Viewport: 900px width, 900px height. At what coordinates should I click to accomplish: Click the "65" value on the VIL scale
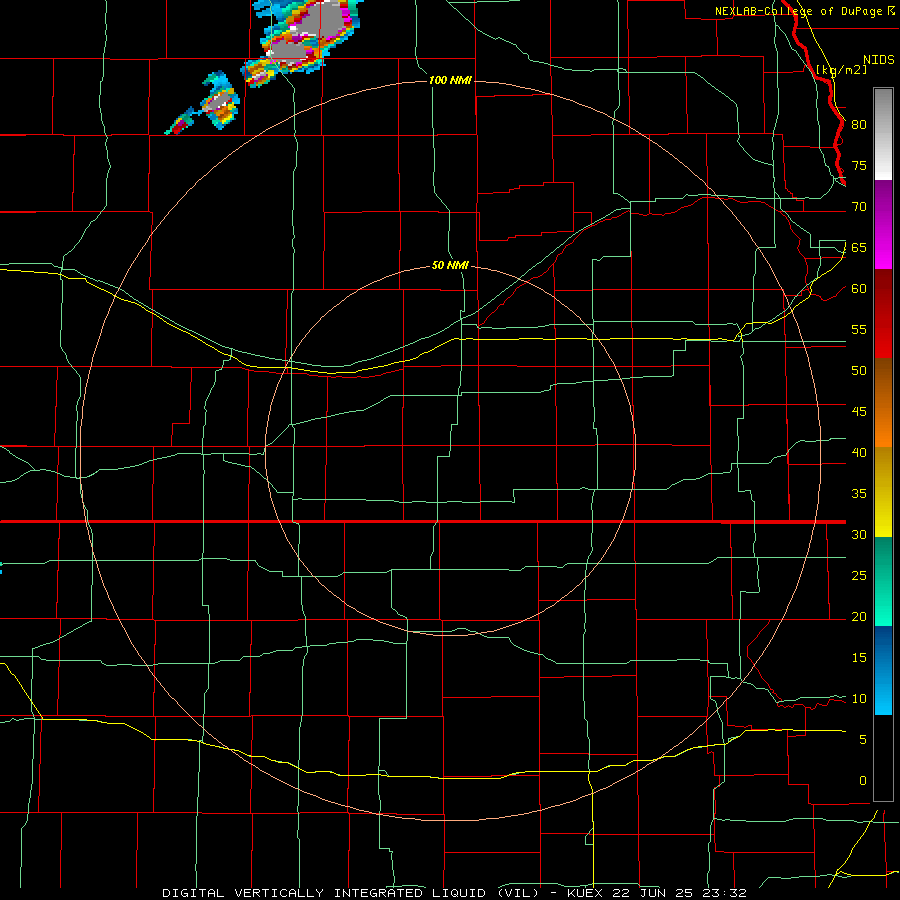tap(859, 247)
